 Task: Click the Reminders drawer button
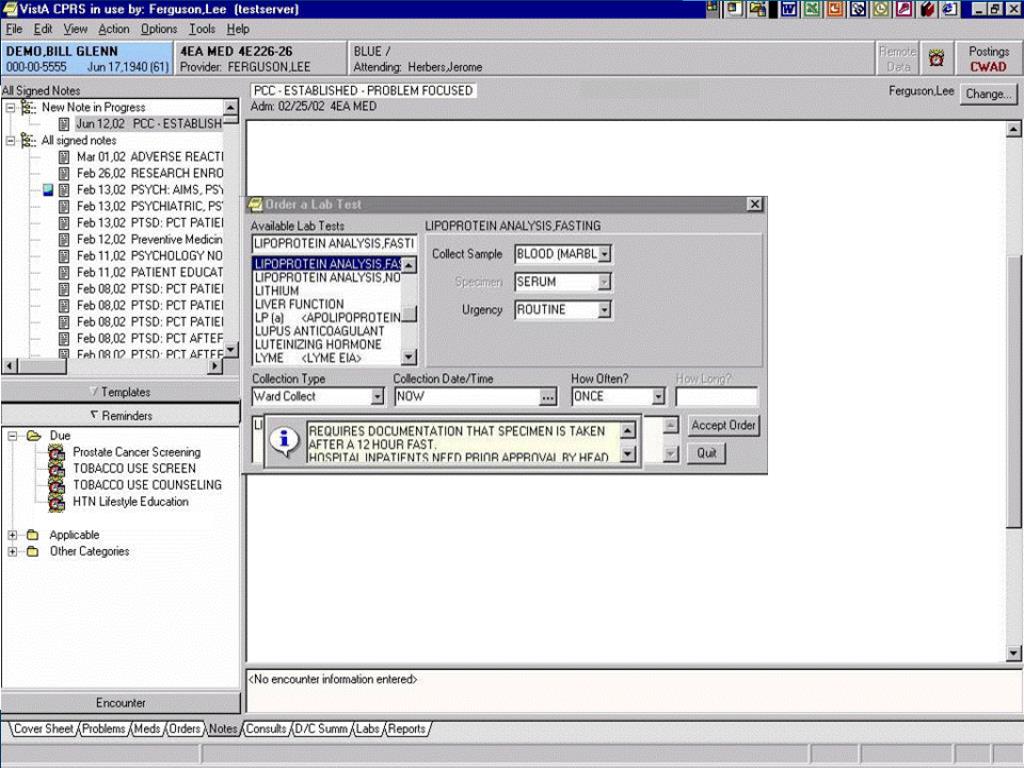click(121, 415)
